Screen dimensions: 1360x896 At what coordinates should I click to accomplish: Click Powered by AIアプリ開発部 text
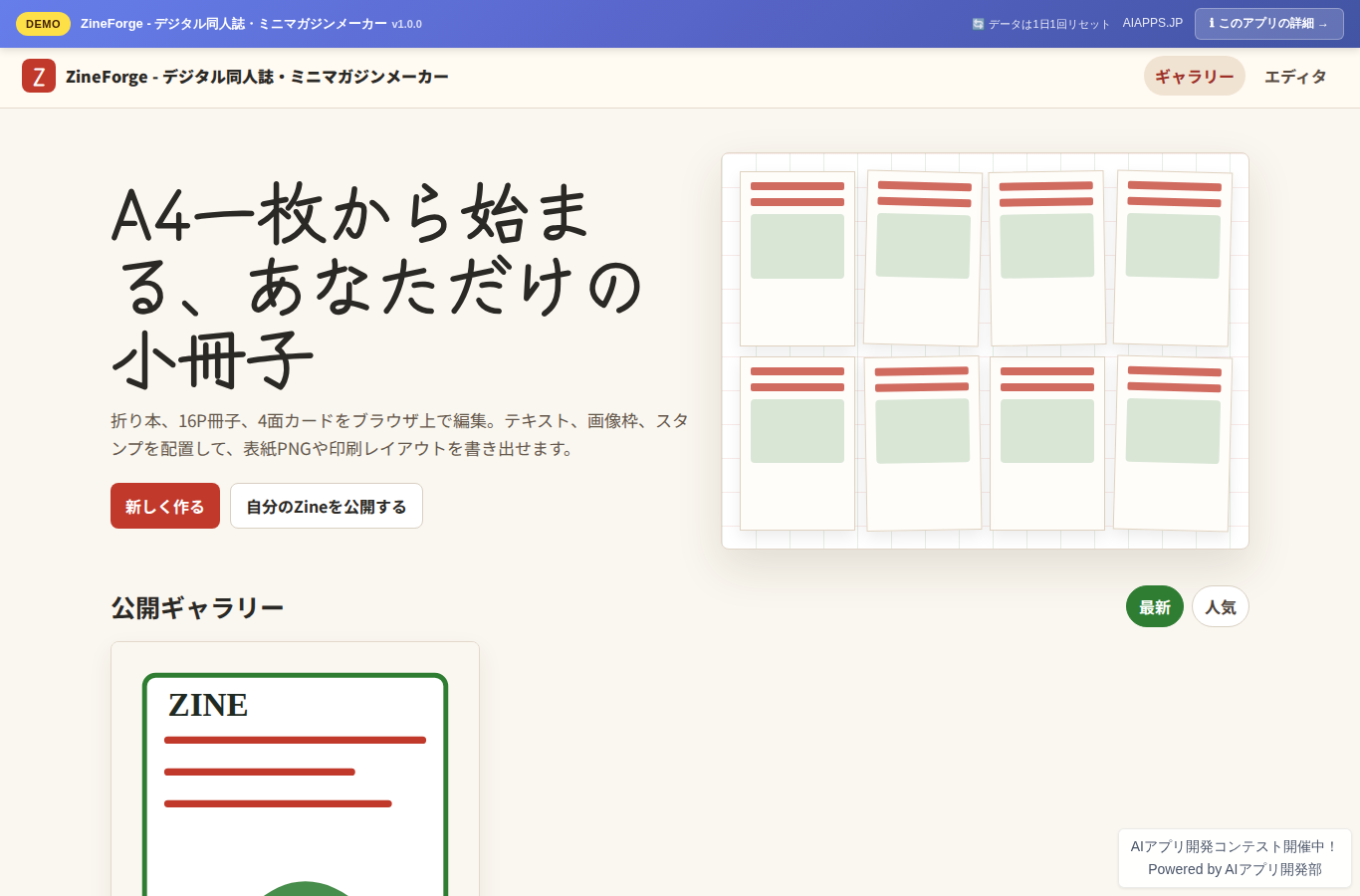click(x=1235, y=869)
